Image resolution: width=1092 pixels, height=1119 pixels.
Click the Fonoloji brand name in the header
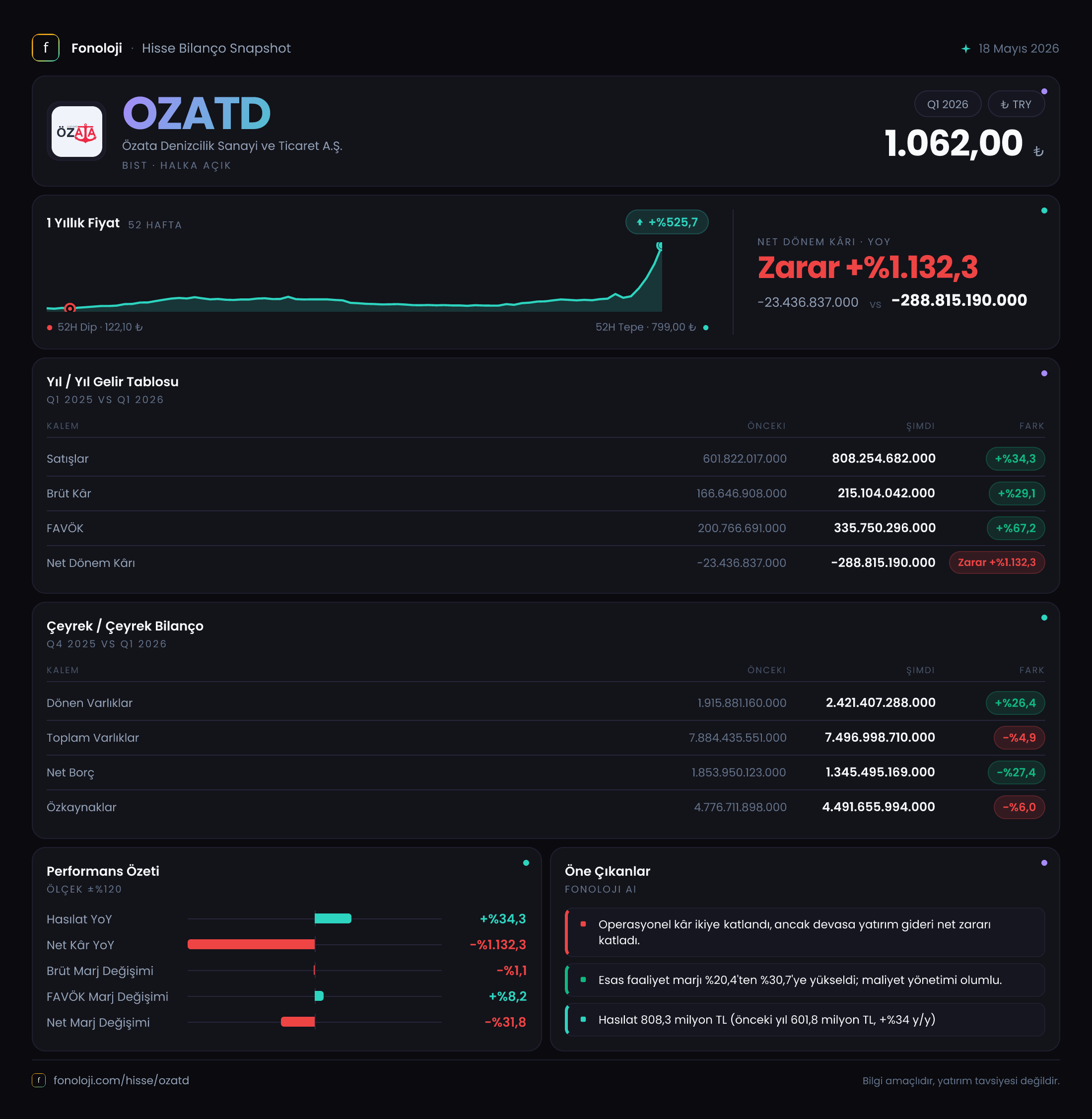(96, 48)
